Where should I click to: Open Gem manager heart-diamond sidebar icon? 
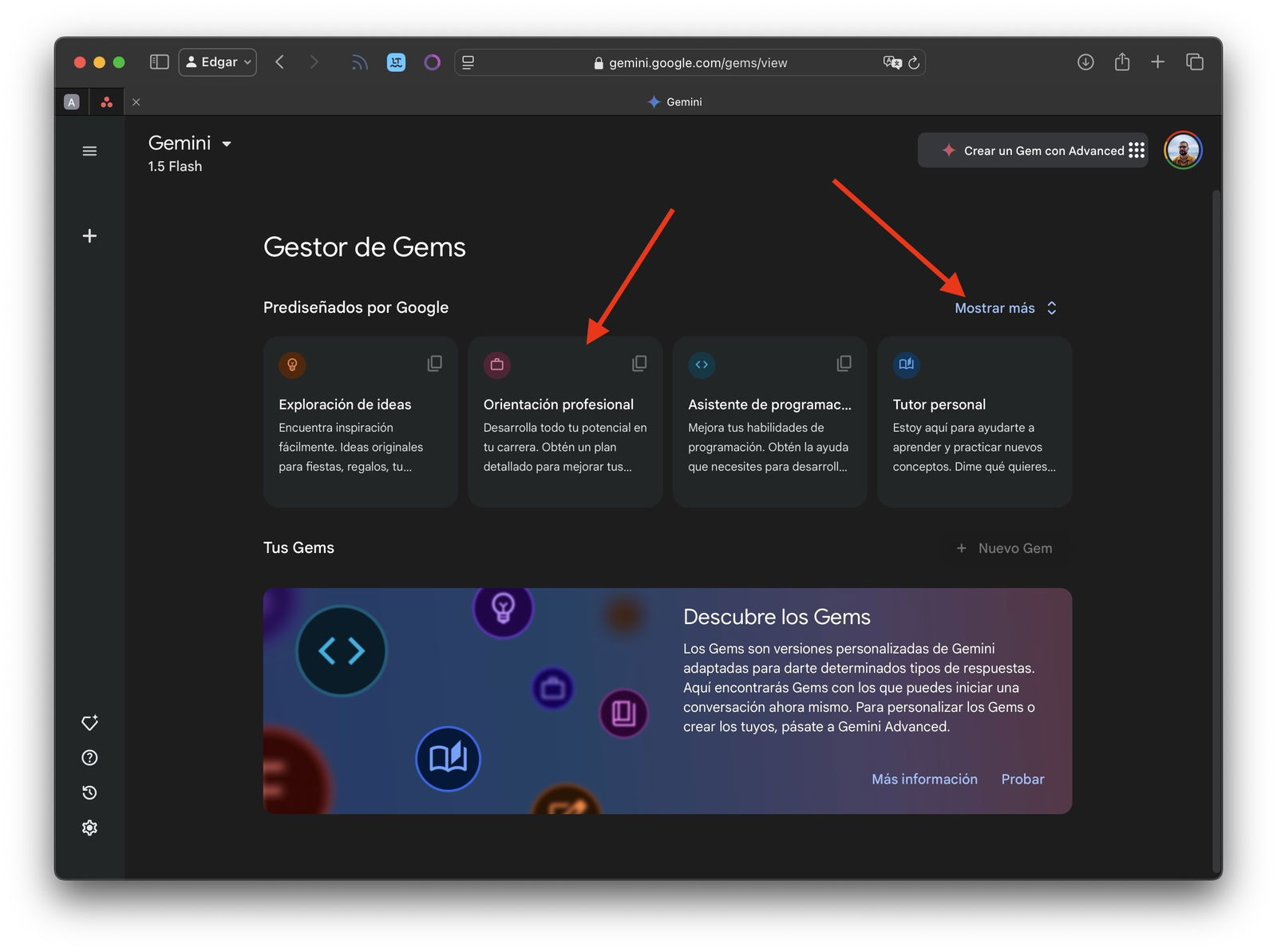click(x=89, y=722)
